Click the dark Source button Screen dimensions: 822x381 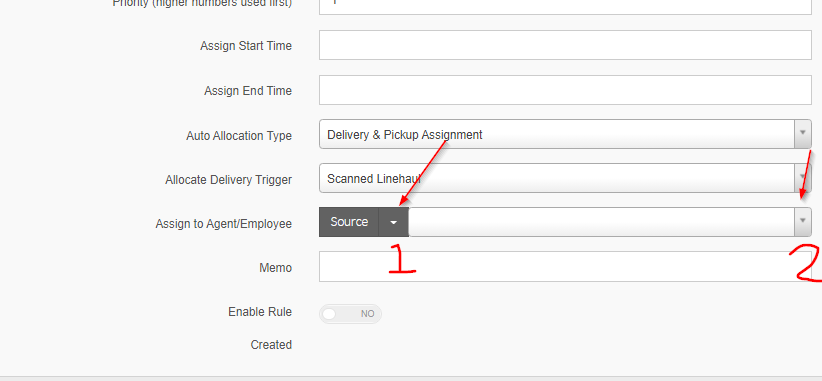[349, 222]
